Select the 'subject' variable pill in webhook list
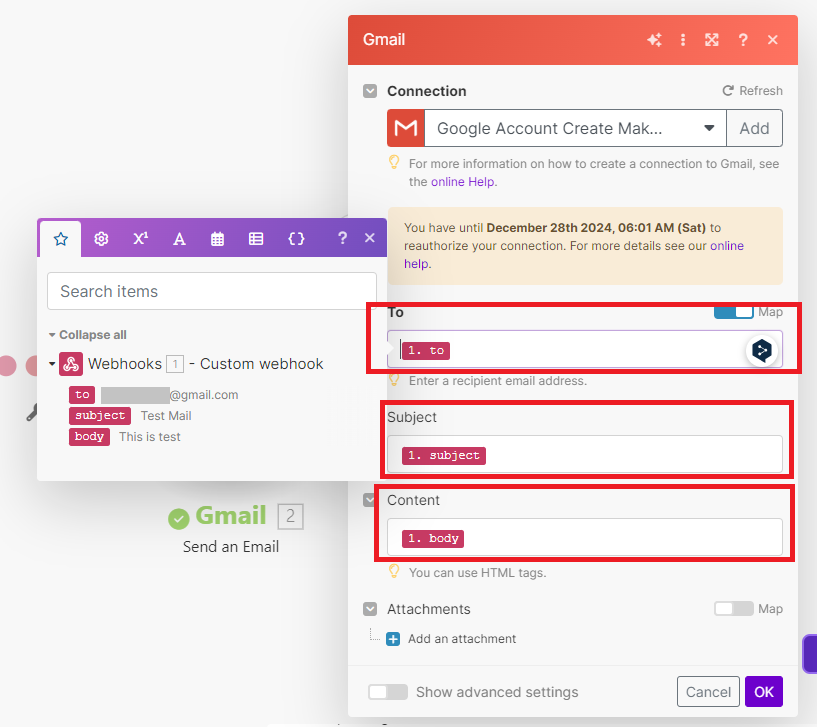This screenshot has height=727, width=817. point(100,415)
